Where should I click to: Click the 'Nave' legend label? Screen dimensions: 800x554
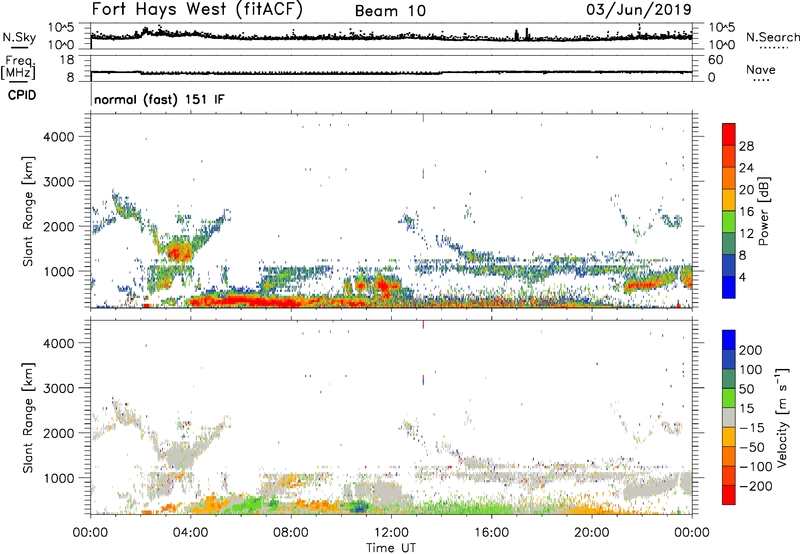coord(761,69)
